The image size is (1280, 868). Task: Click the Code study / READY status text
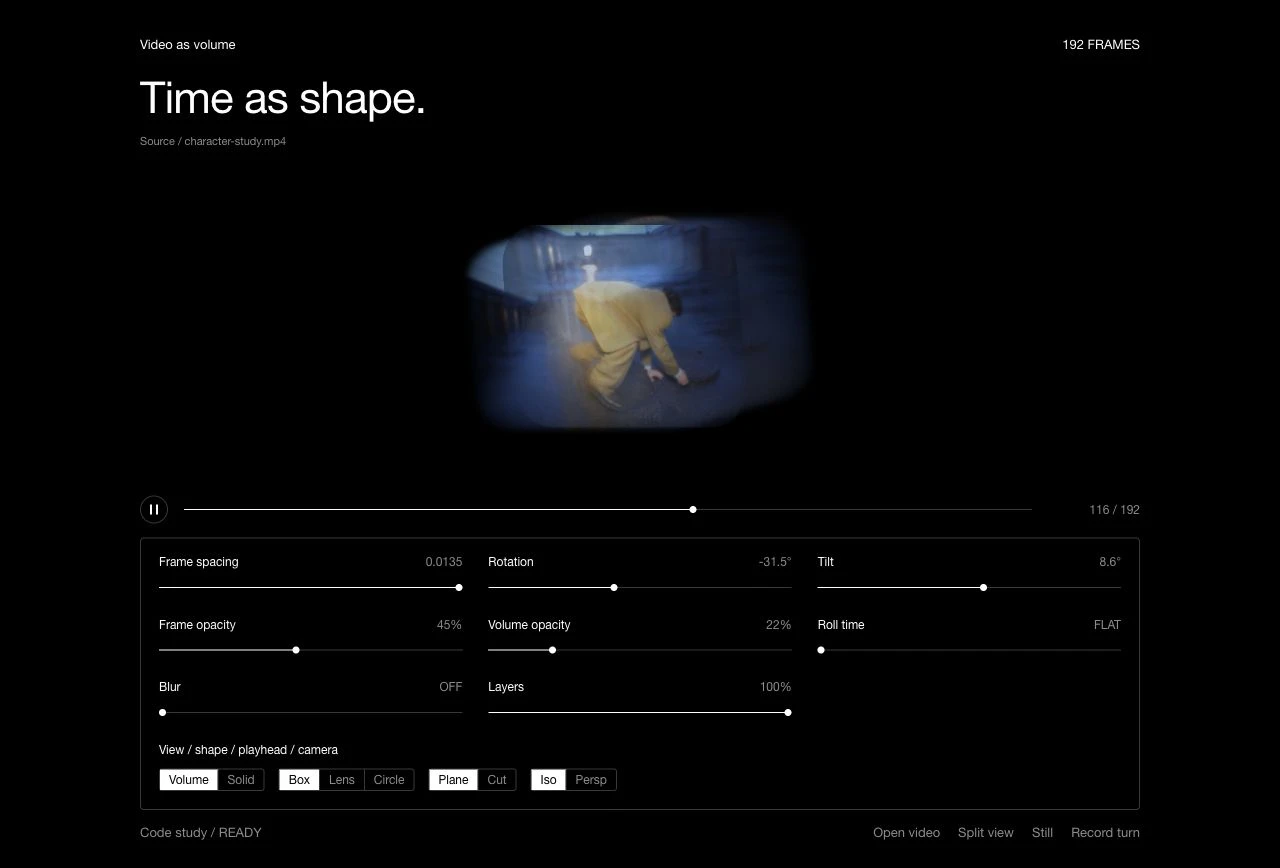201,833
